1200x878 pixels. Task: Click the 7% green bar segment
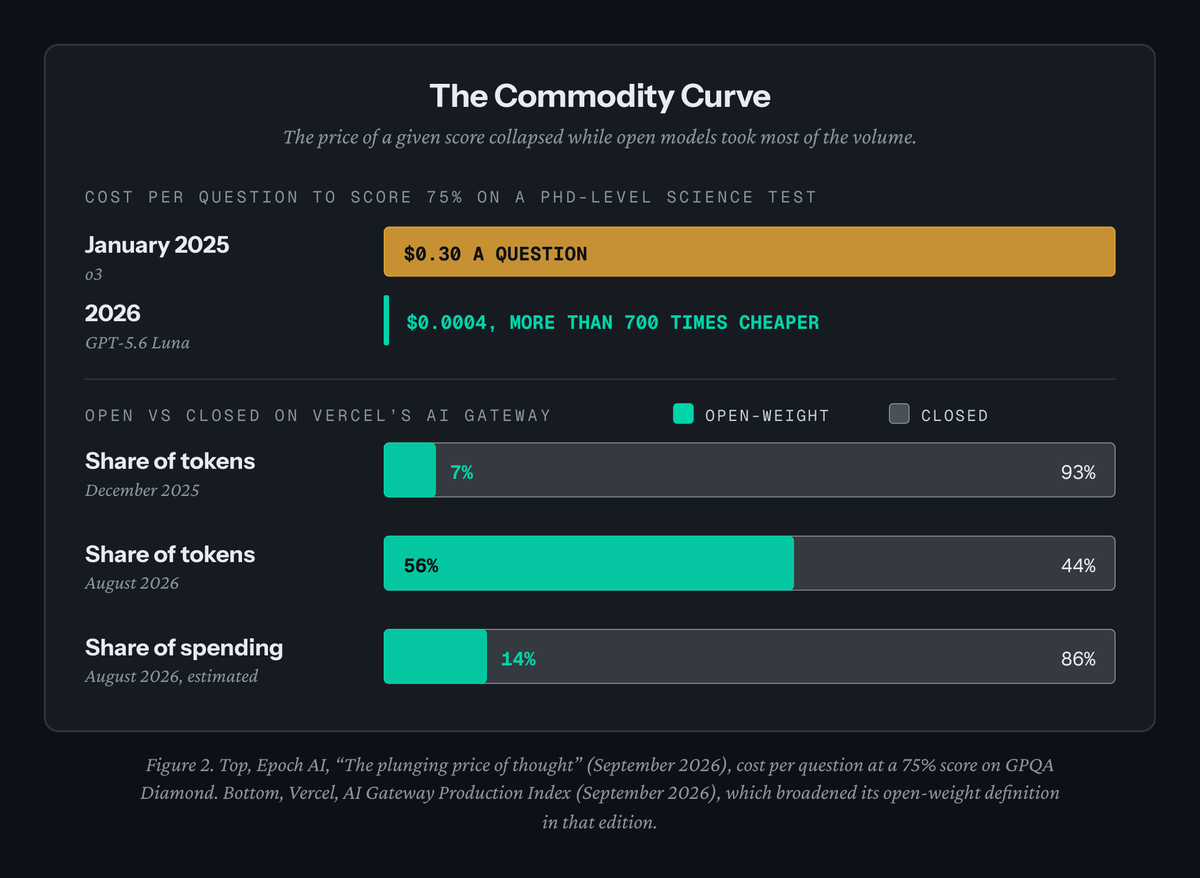coord(410,470)
